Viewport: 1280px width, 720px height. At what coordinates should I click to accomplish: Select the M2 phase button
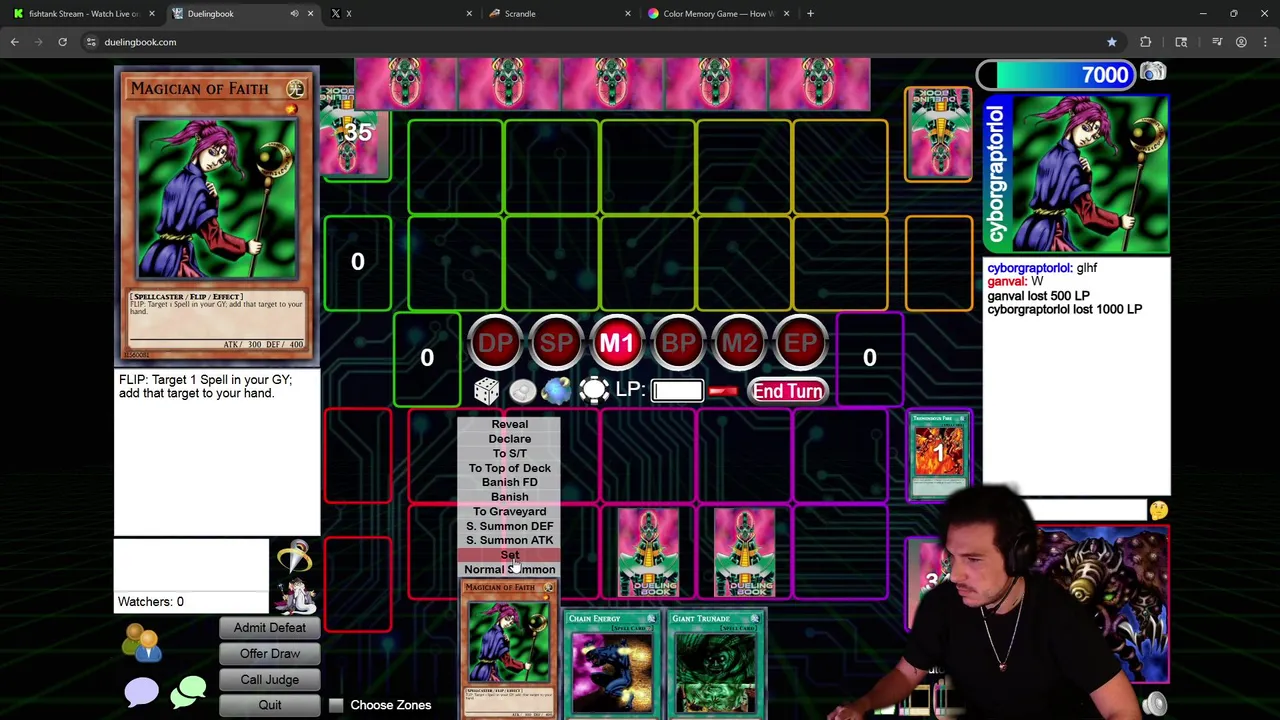tap(739, 343)
